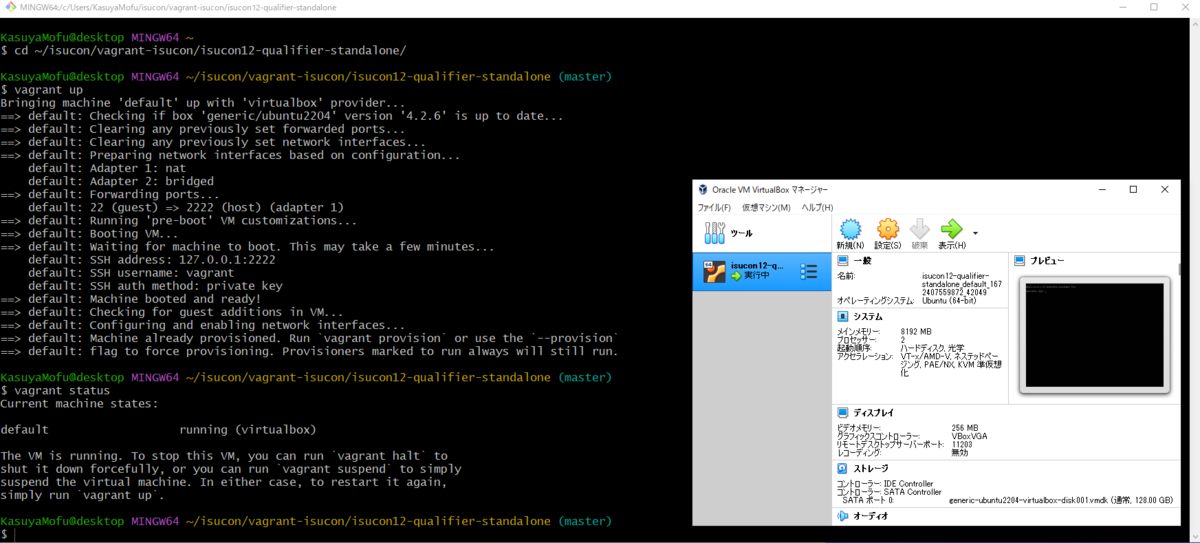This screenshot has width=1200, height=543.
Task: Open the 仮想マシン(M) menu in VirtualBox
Action: click(x=766, y=207)
